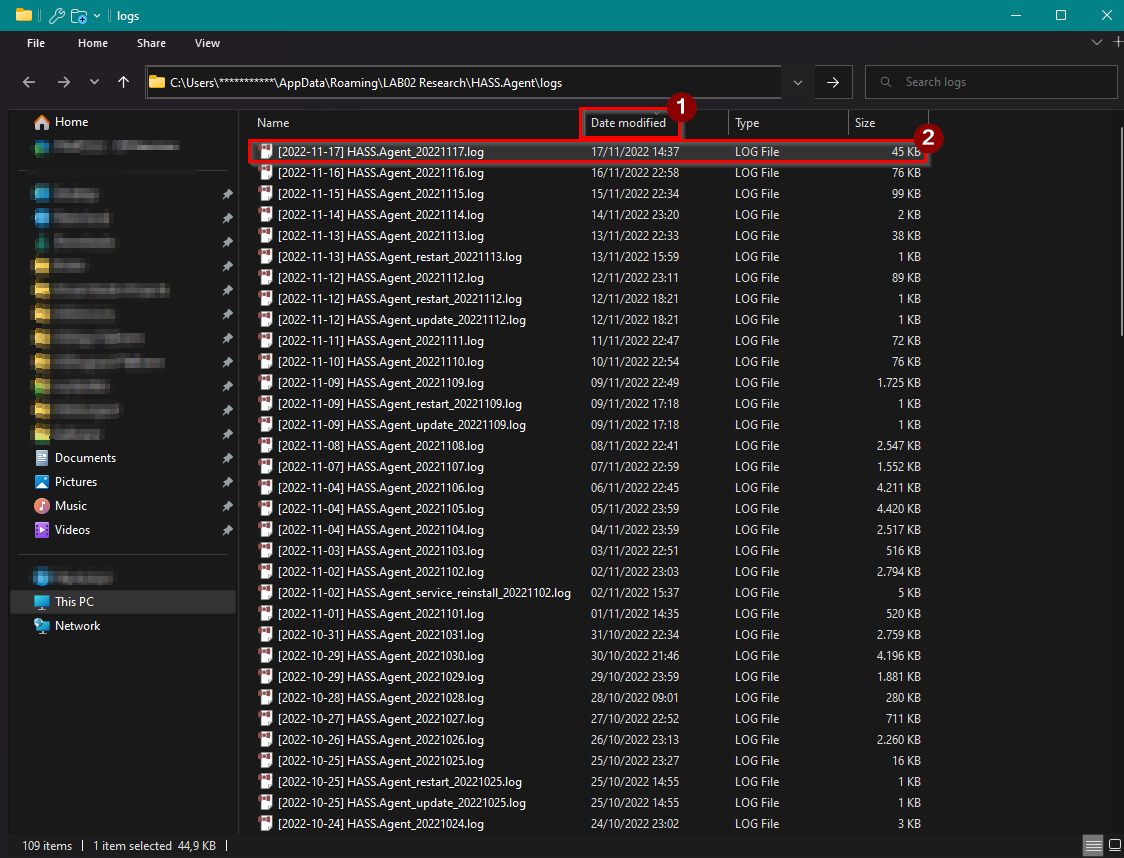Select Network in navigation pane
The width and height of the screenshot is (1124, 858).
pyautogui.click(x=77, y=626)
